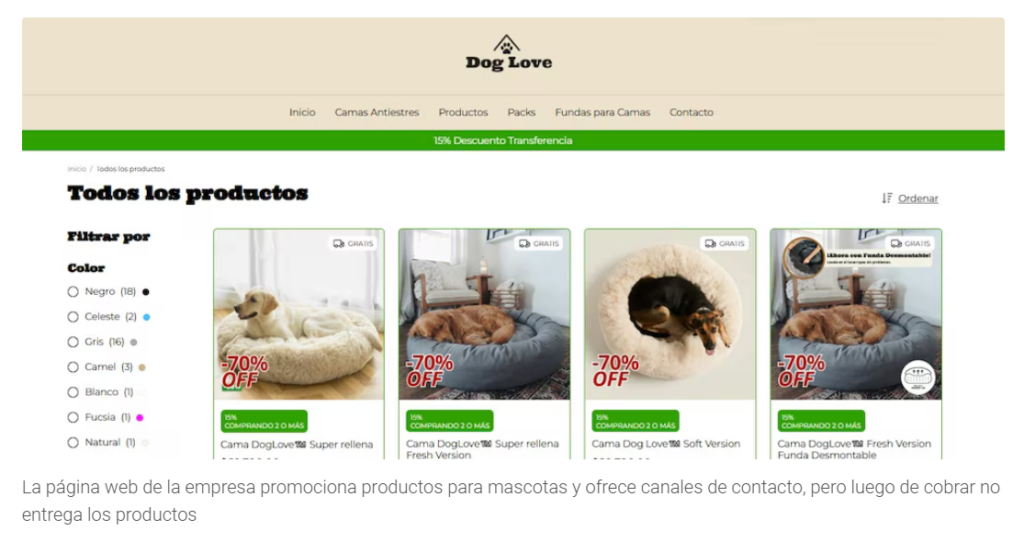Click the circular removable cover image on fourth product

point(804,257)
